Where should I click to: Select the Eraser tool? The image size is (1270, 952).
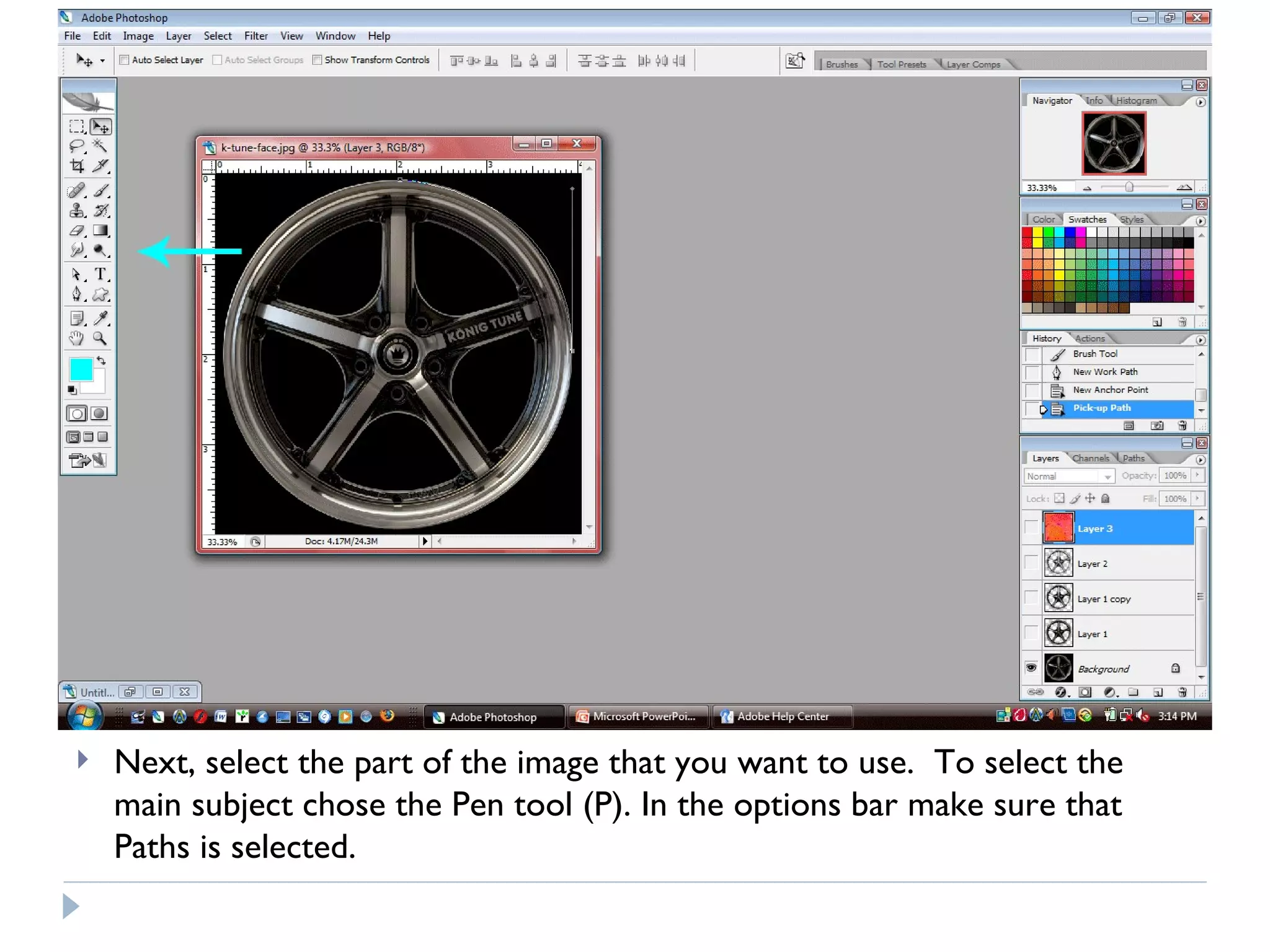77,231
